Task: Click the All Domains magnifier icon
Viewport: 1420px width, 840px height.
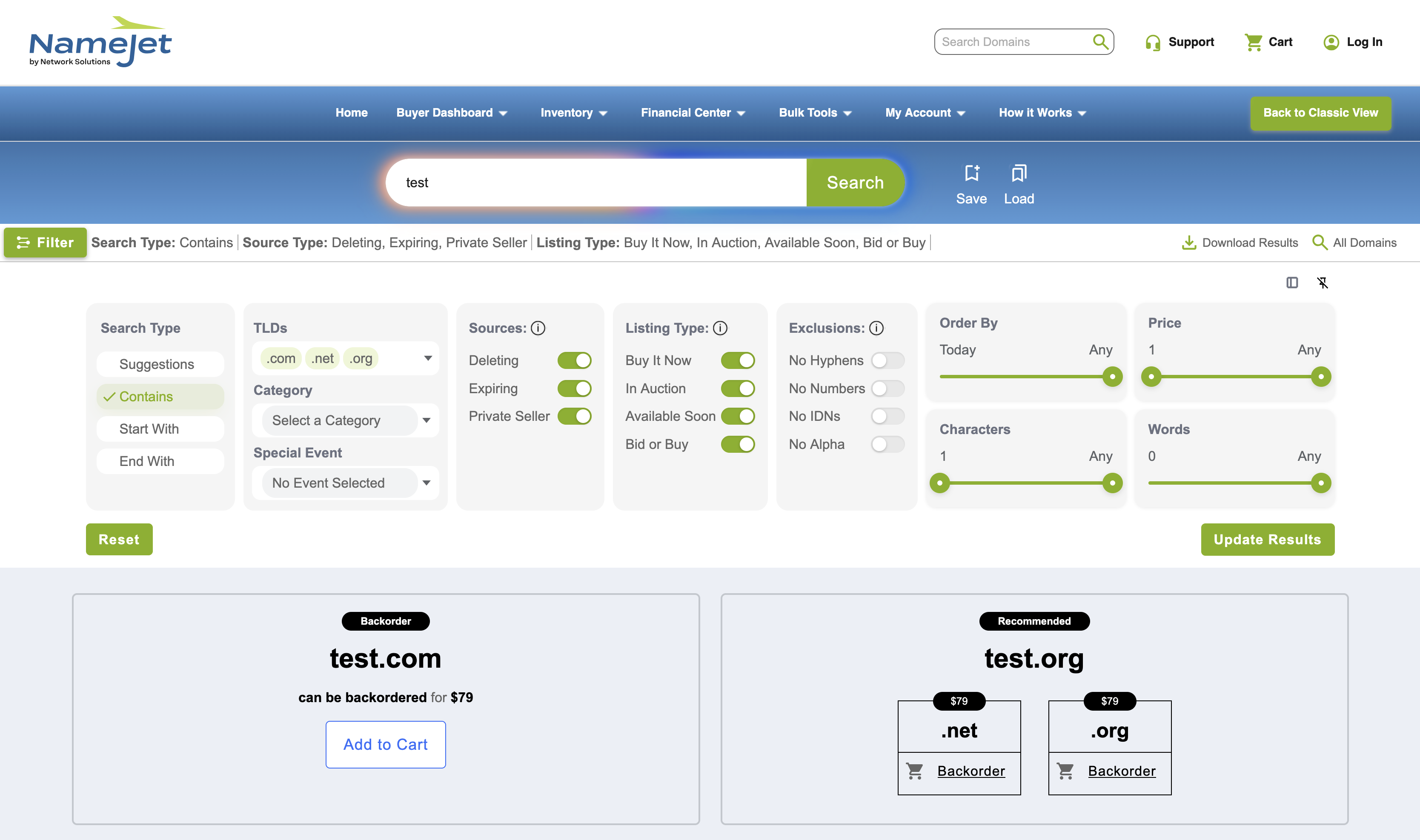Action: click(x=1320, y=242)
